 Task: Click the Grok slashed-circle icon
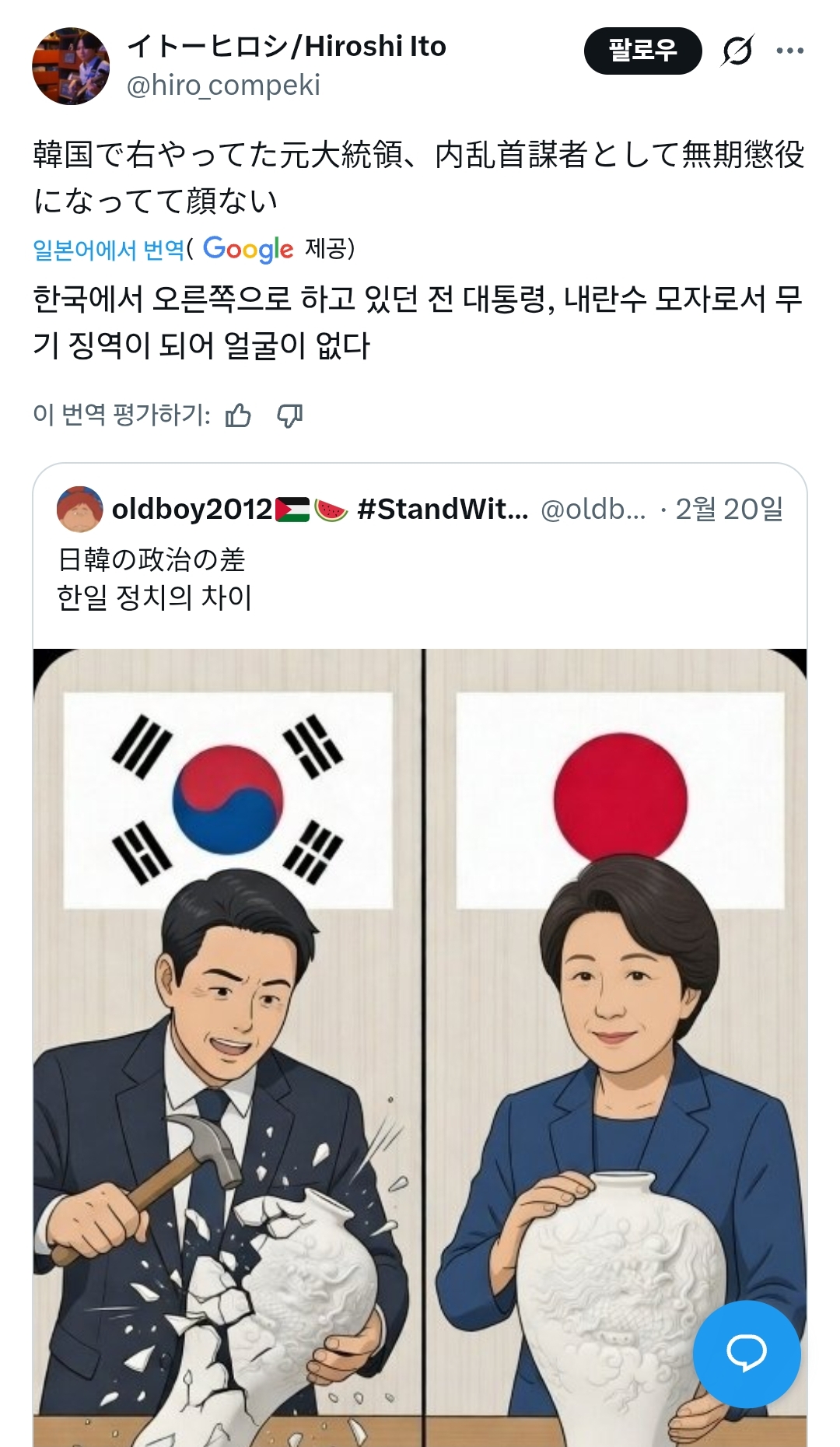click(737, 51)
